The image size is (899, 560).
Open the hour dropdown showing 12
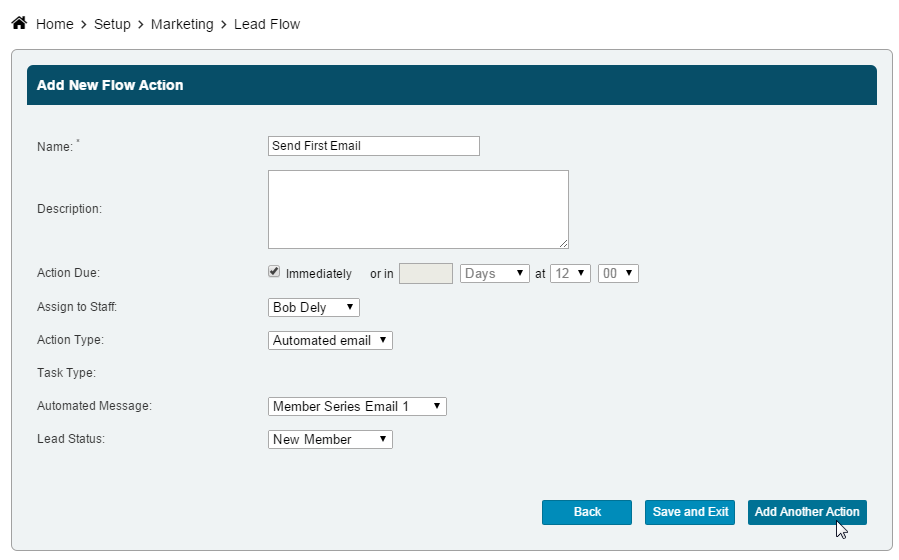(570, 273)
